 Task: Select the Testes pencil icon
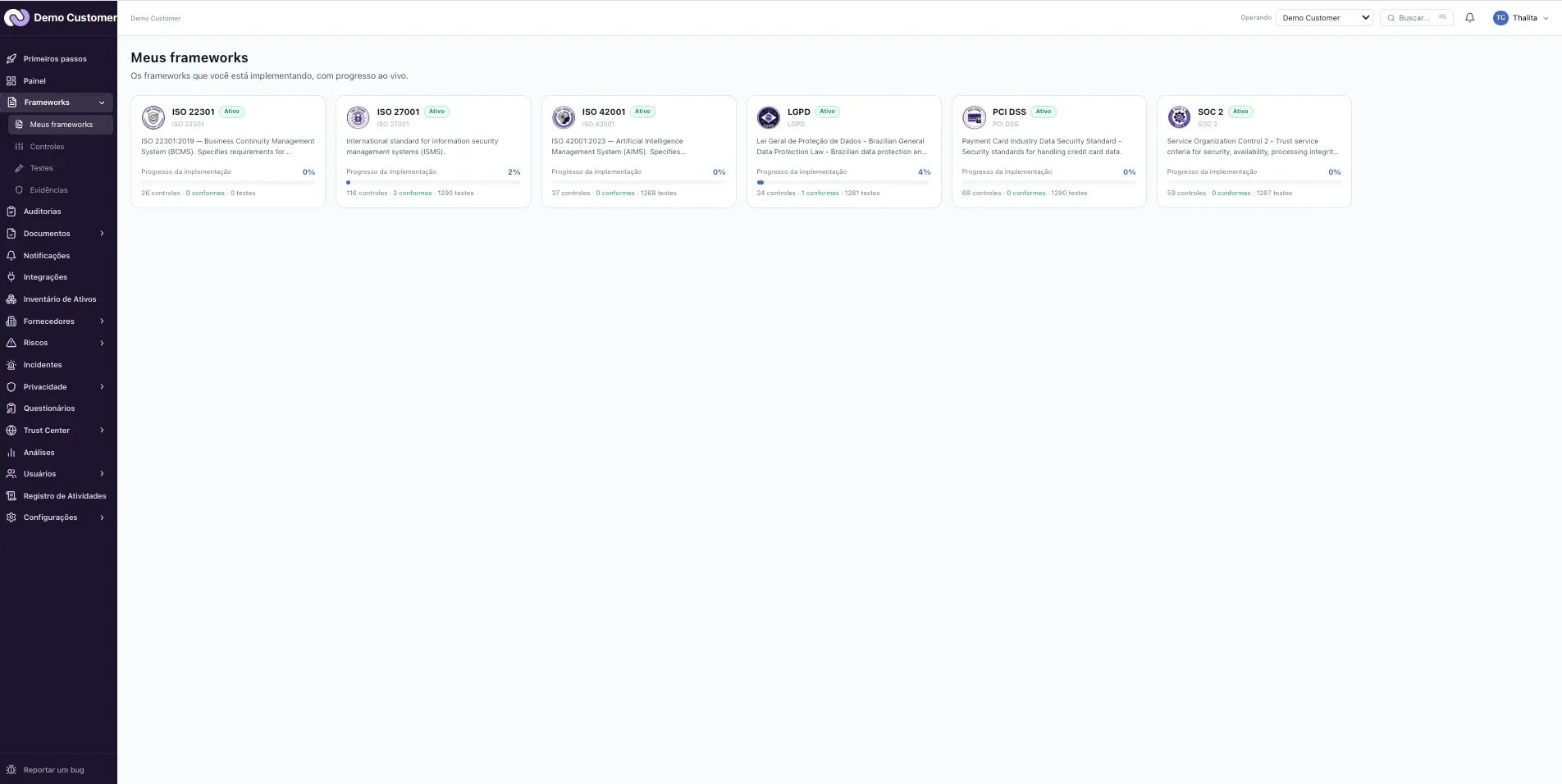pos(19,168)
